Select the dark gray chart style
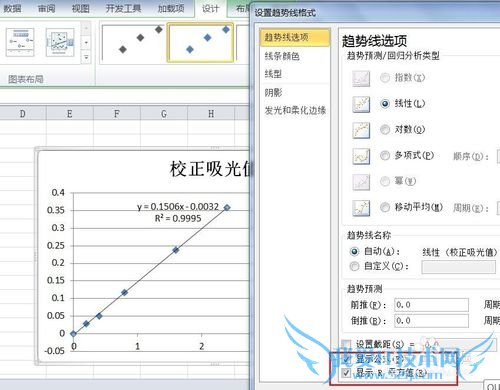This screenshot has height=390, width=500. click(x=133, y=43)
